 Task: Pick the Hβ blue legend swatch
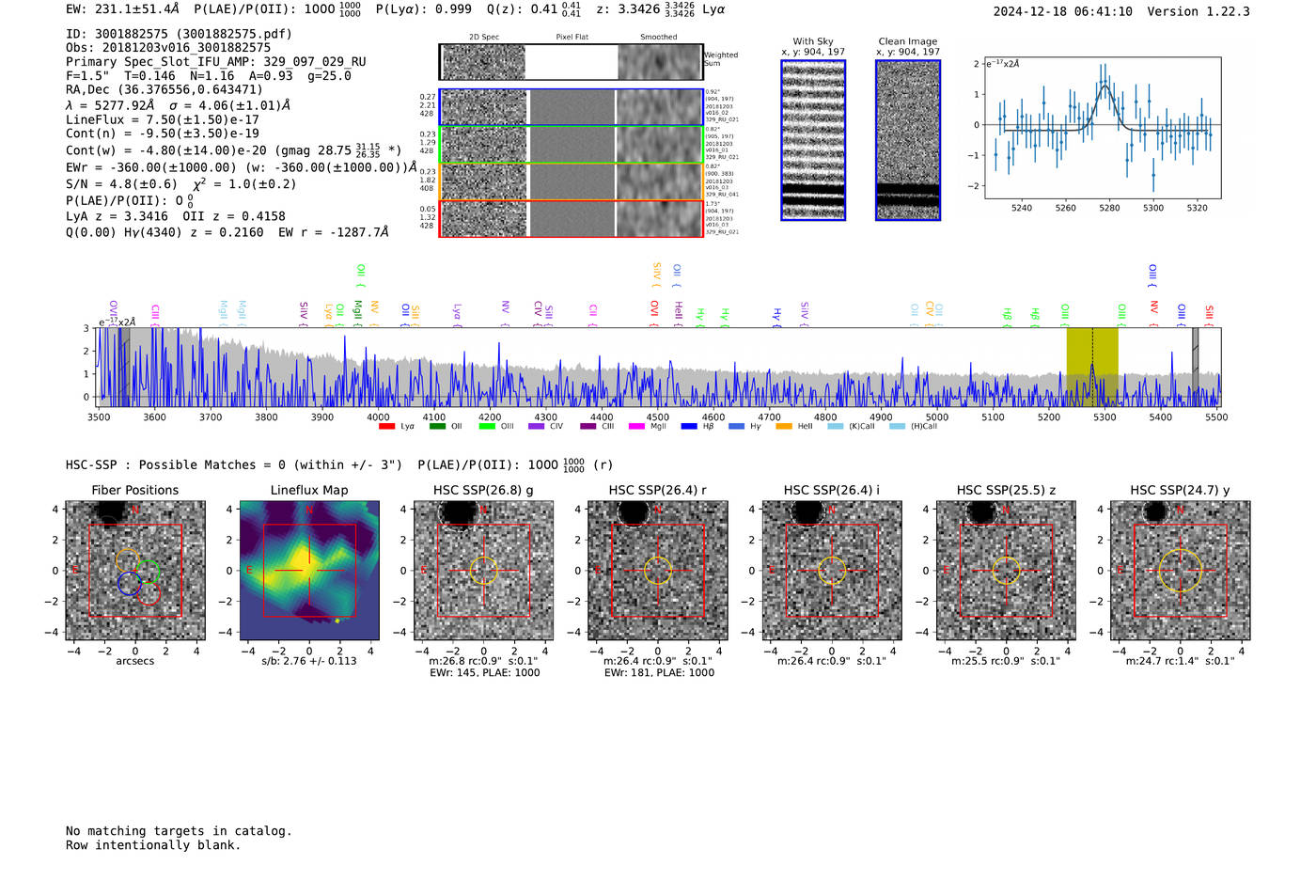coord(689,427)
